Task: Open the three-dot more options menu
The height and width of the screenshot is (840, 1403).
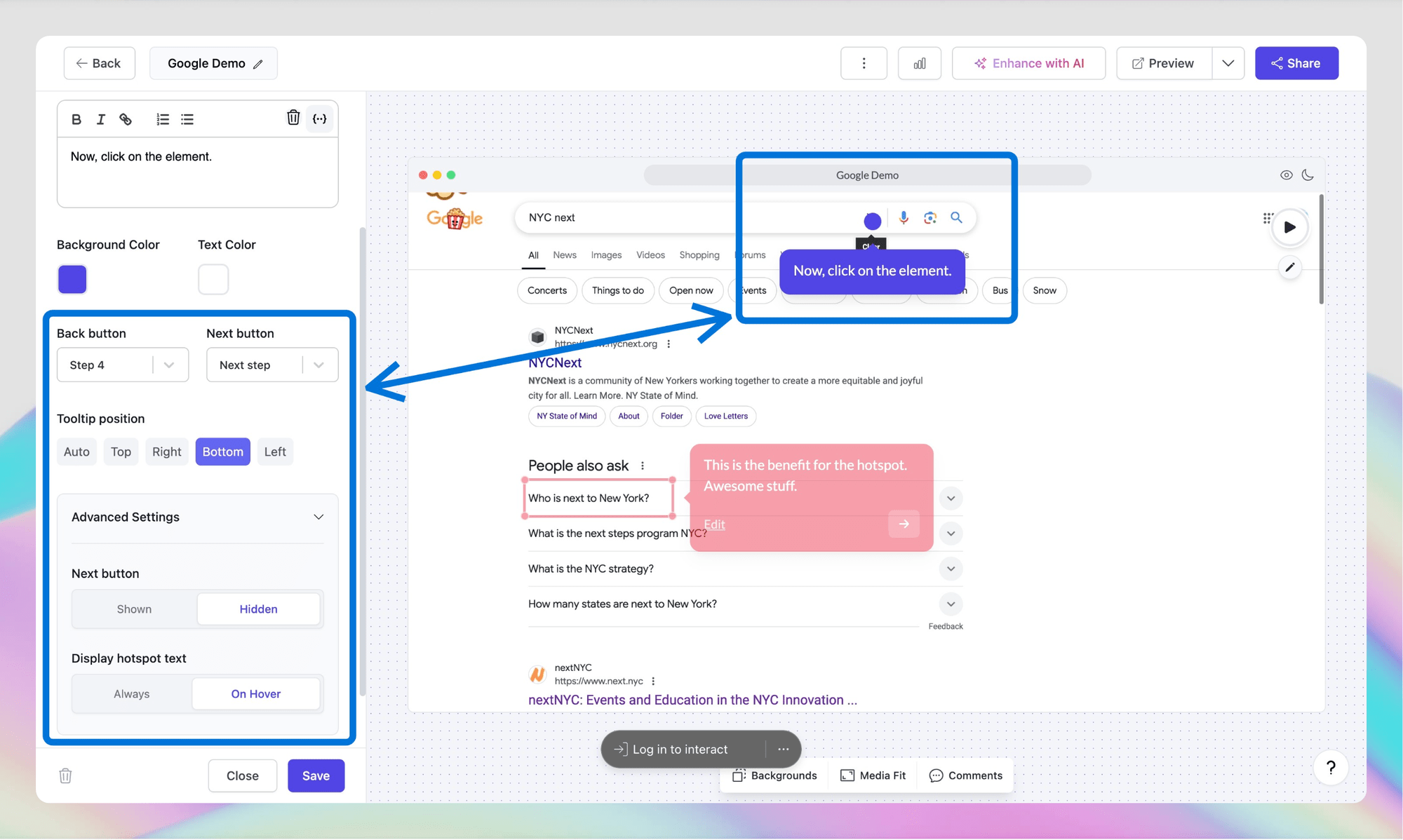Action: tap(864, 63)
